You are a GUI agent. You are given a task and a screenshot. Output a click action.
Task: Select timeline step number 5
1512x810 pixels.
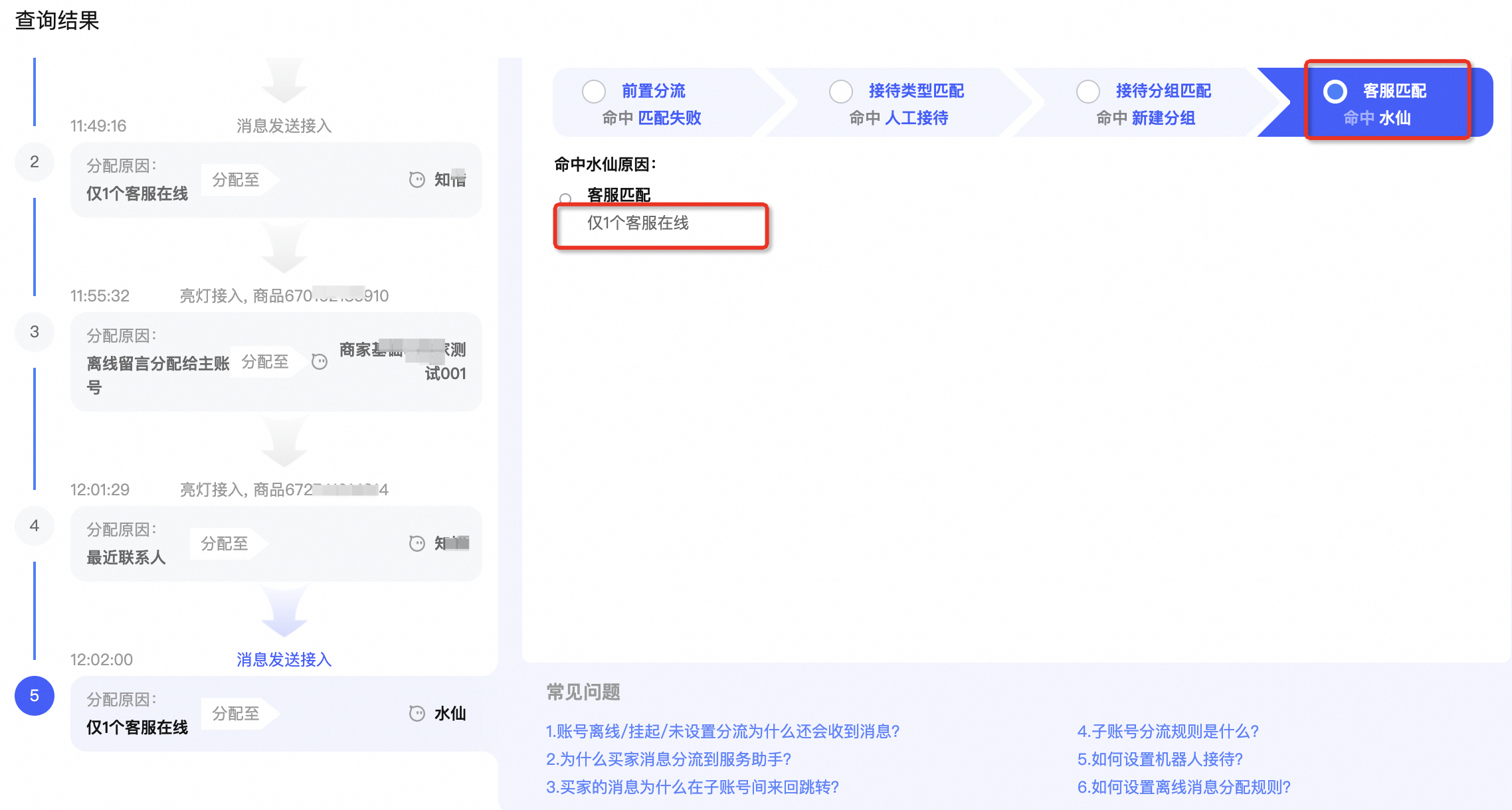35,695
